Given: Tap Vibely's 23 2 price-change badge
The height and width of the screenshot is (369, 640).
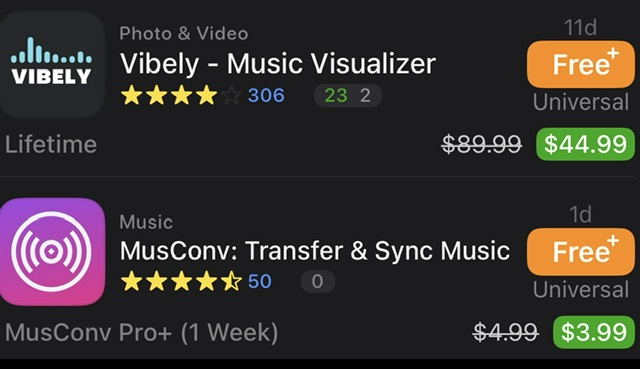Looking at the screenshot, I should pos(348,96).
